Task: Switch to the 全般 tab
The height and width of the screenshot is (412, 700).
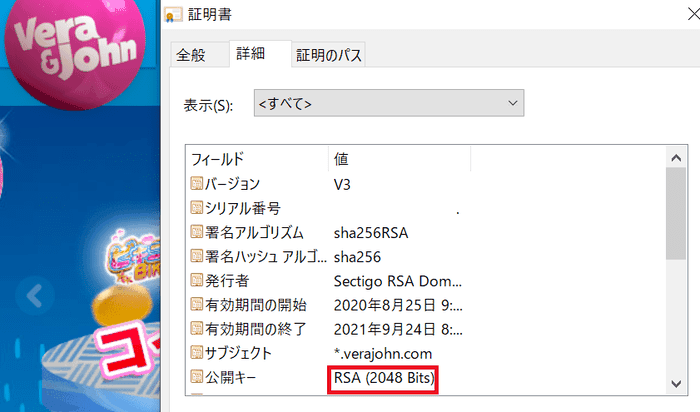Action: tap(190, 56)
